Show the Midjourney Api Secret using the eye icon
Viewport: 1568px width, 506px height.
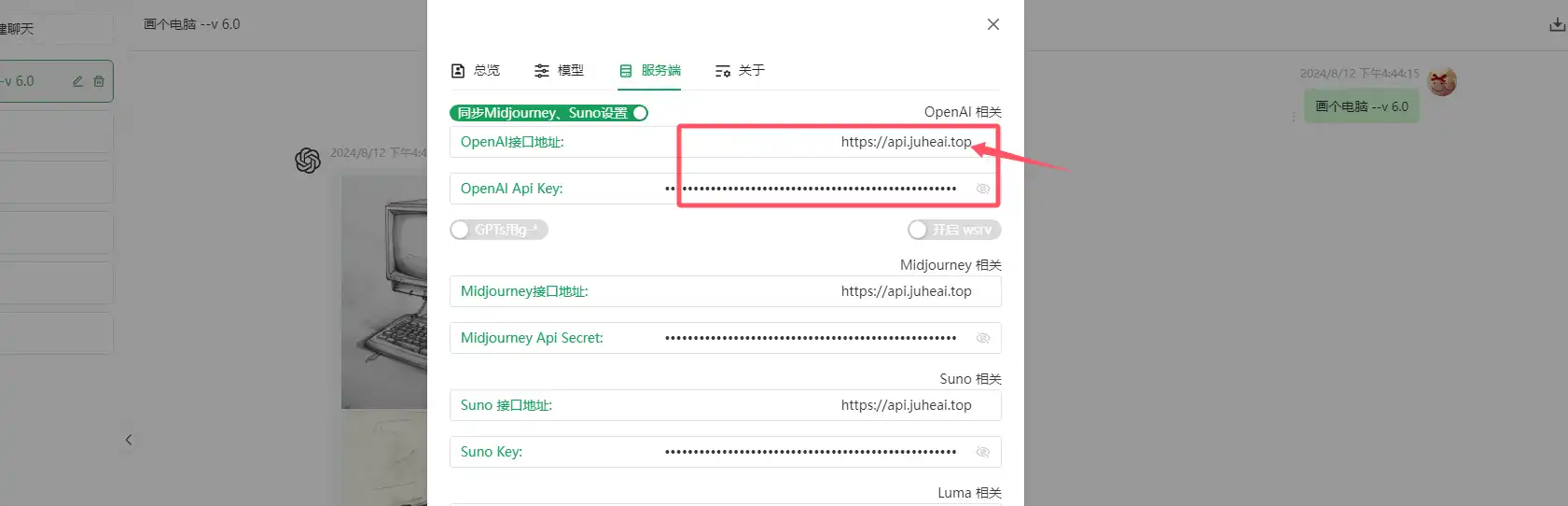point(982,338)
